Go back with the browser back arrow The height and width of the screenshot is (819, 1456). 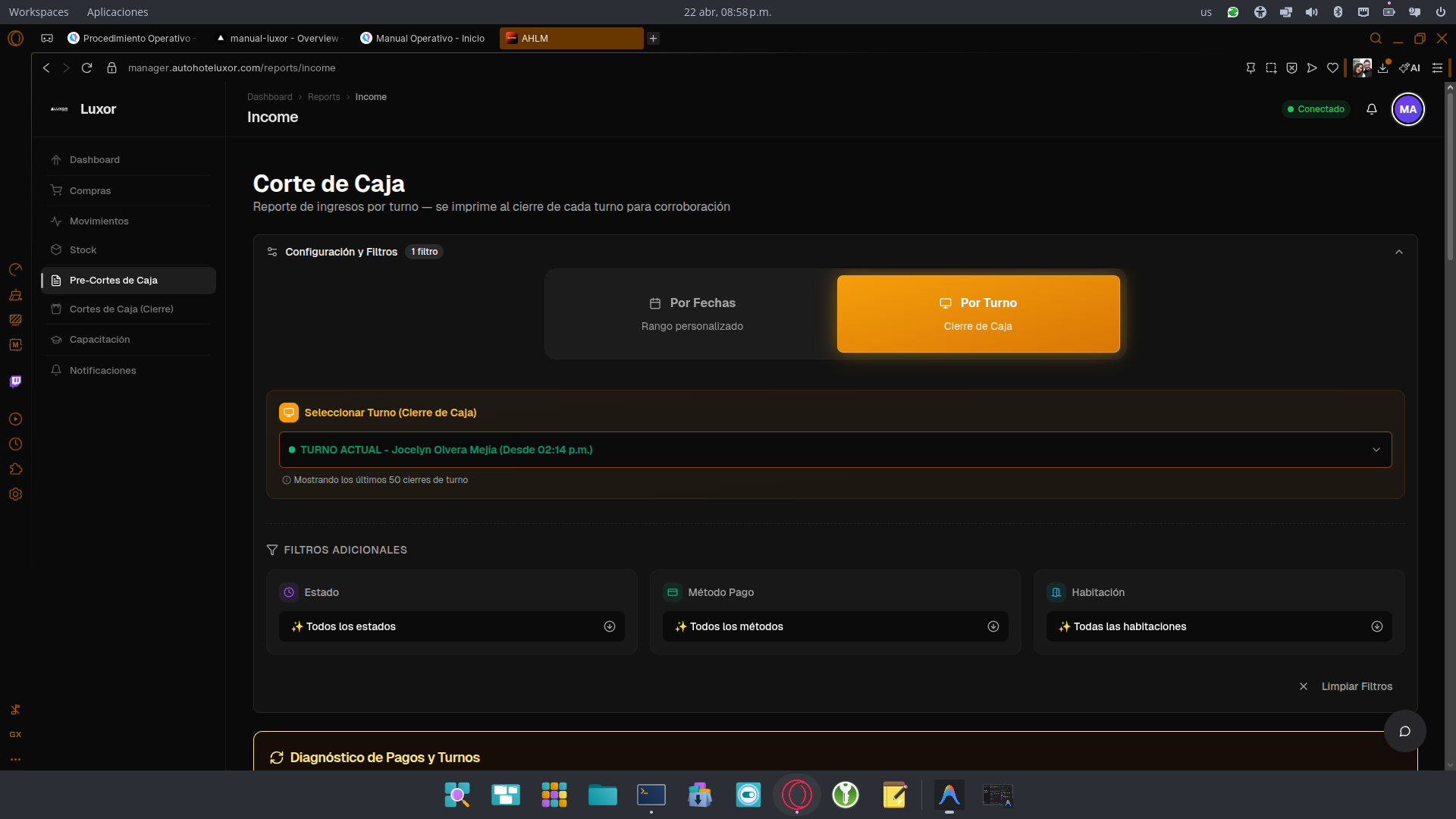(x=46, y=67)
